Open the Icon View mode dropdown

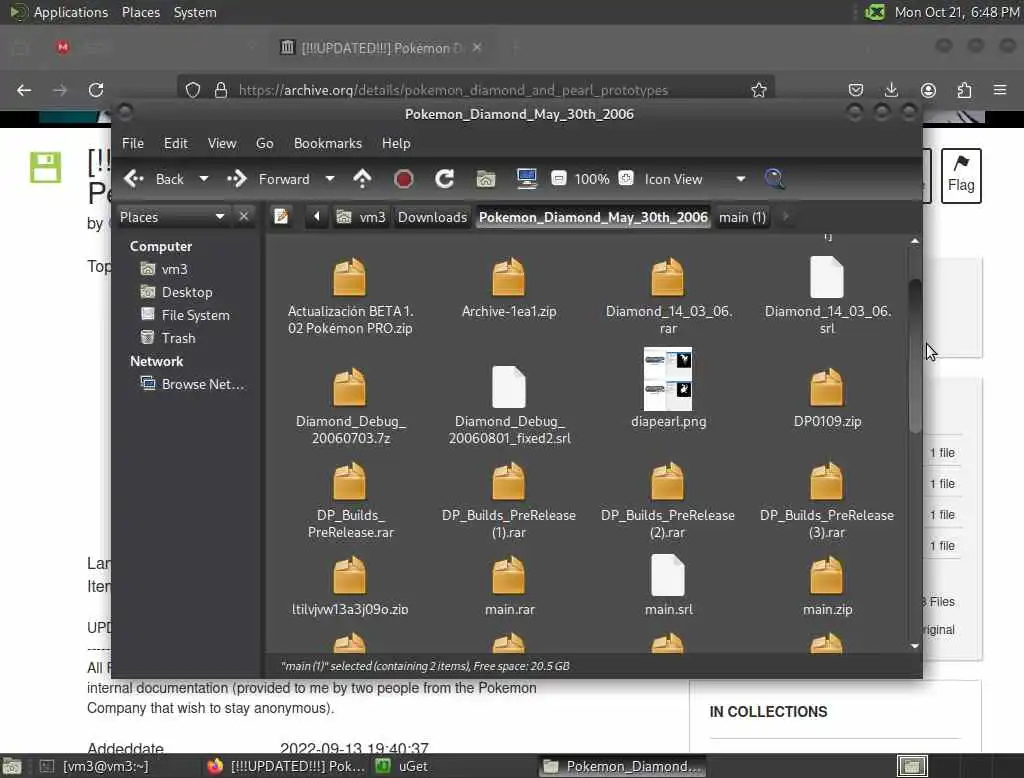695,179
